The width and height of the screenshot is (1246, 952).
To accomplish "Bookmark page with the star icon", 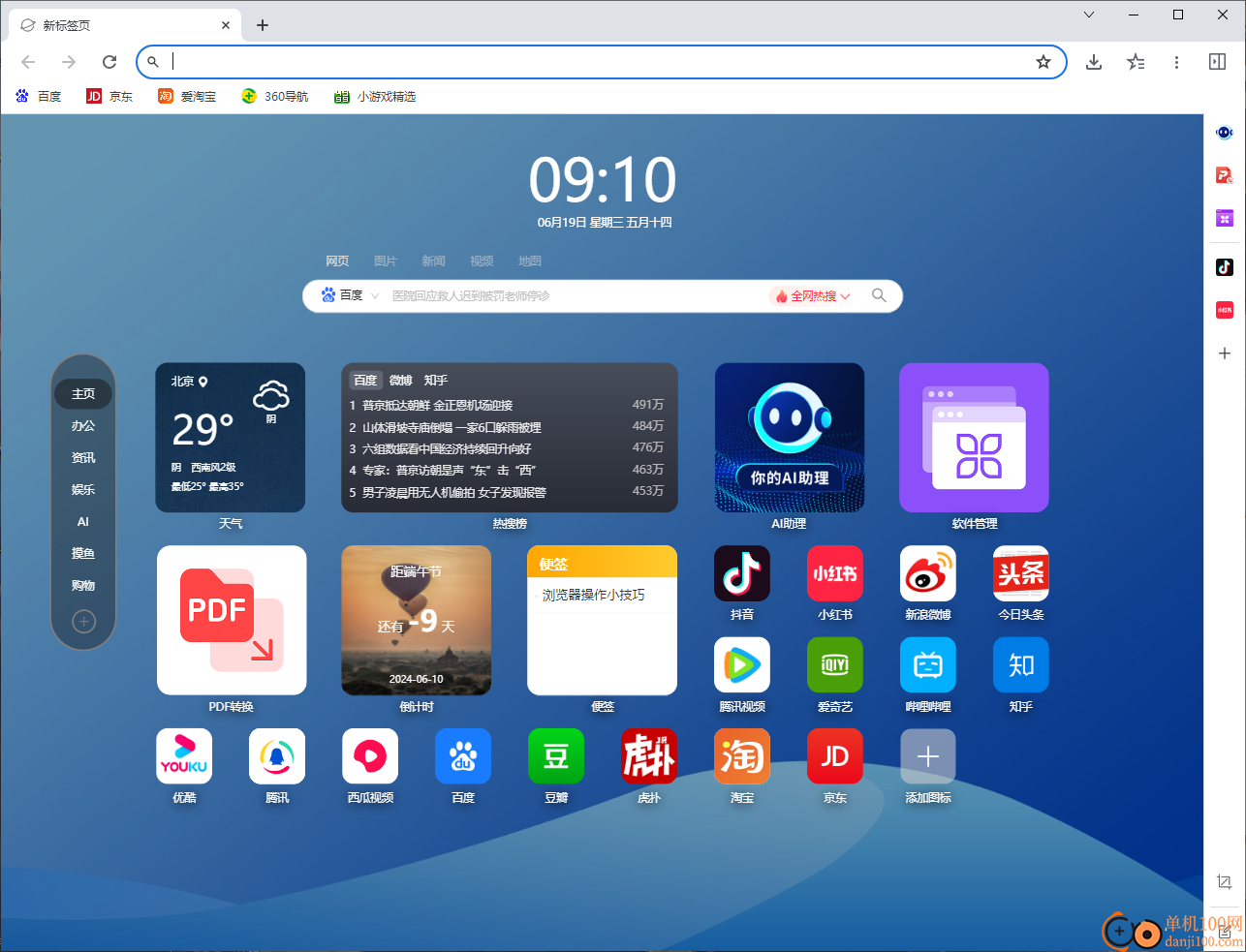I will coord(1044,62).
